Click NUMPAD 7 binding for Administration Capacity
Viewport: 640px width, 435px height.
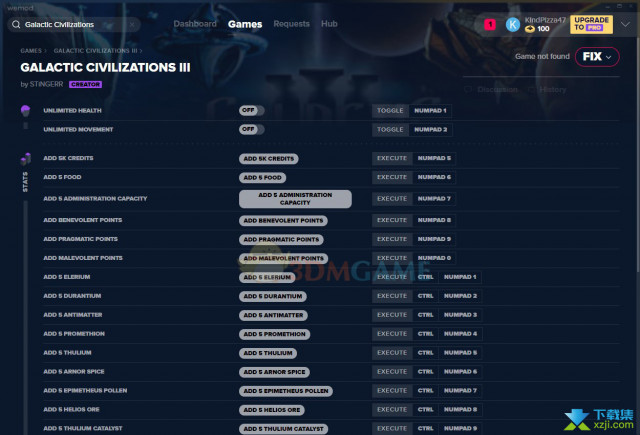pos(434,199)
